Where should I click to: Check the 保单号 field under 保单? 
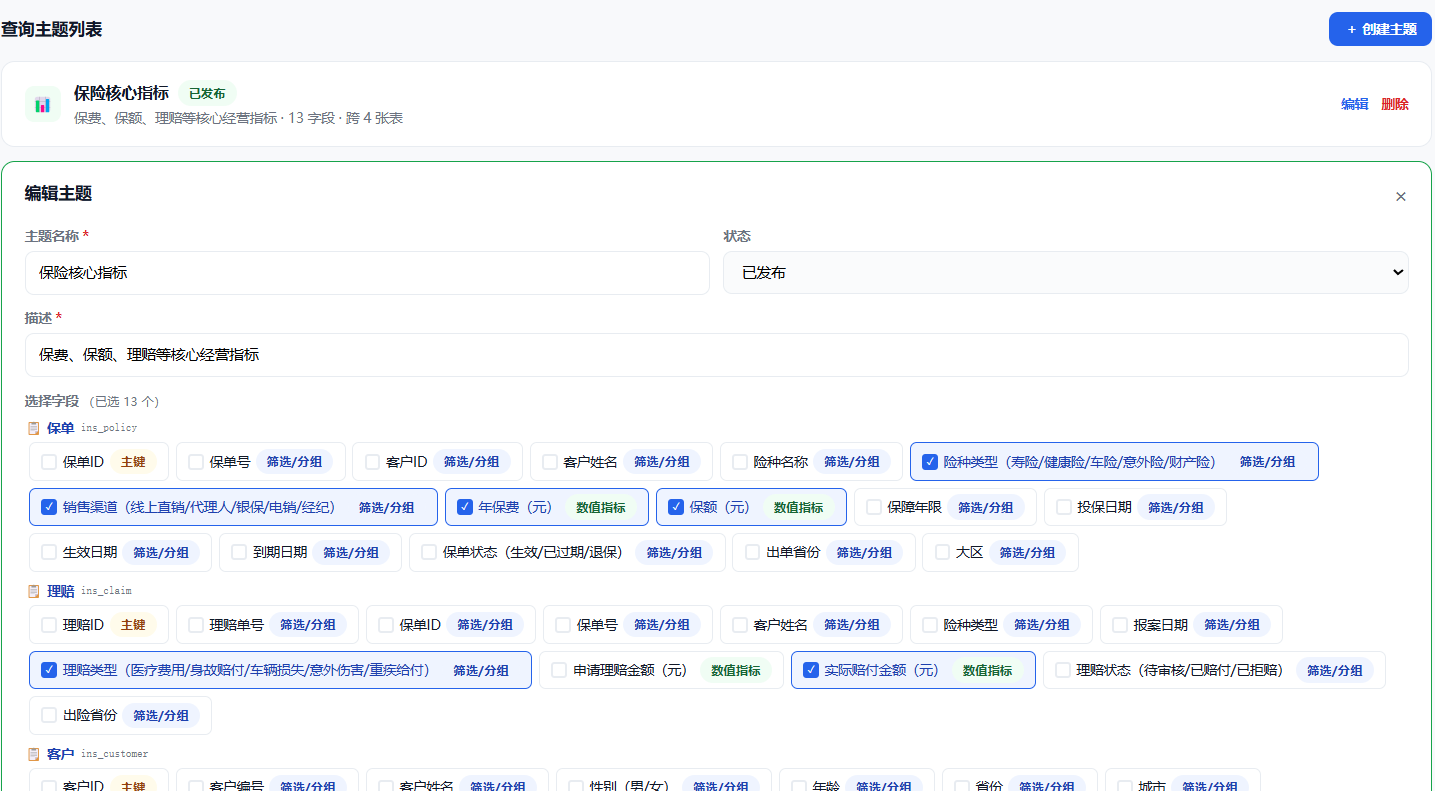(x=196, y=462)
